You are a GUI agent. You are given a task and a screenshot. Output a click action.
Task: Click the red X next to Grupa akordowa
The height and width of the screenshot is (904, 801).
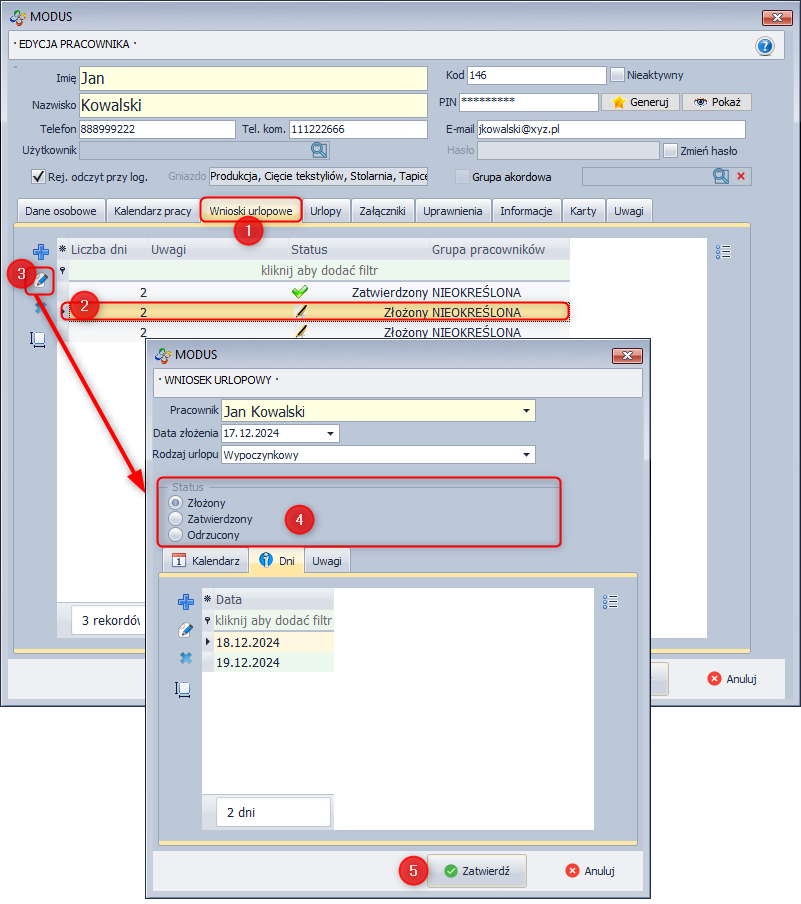[x=741, y=176]
